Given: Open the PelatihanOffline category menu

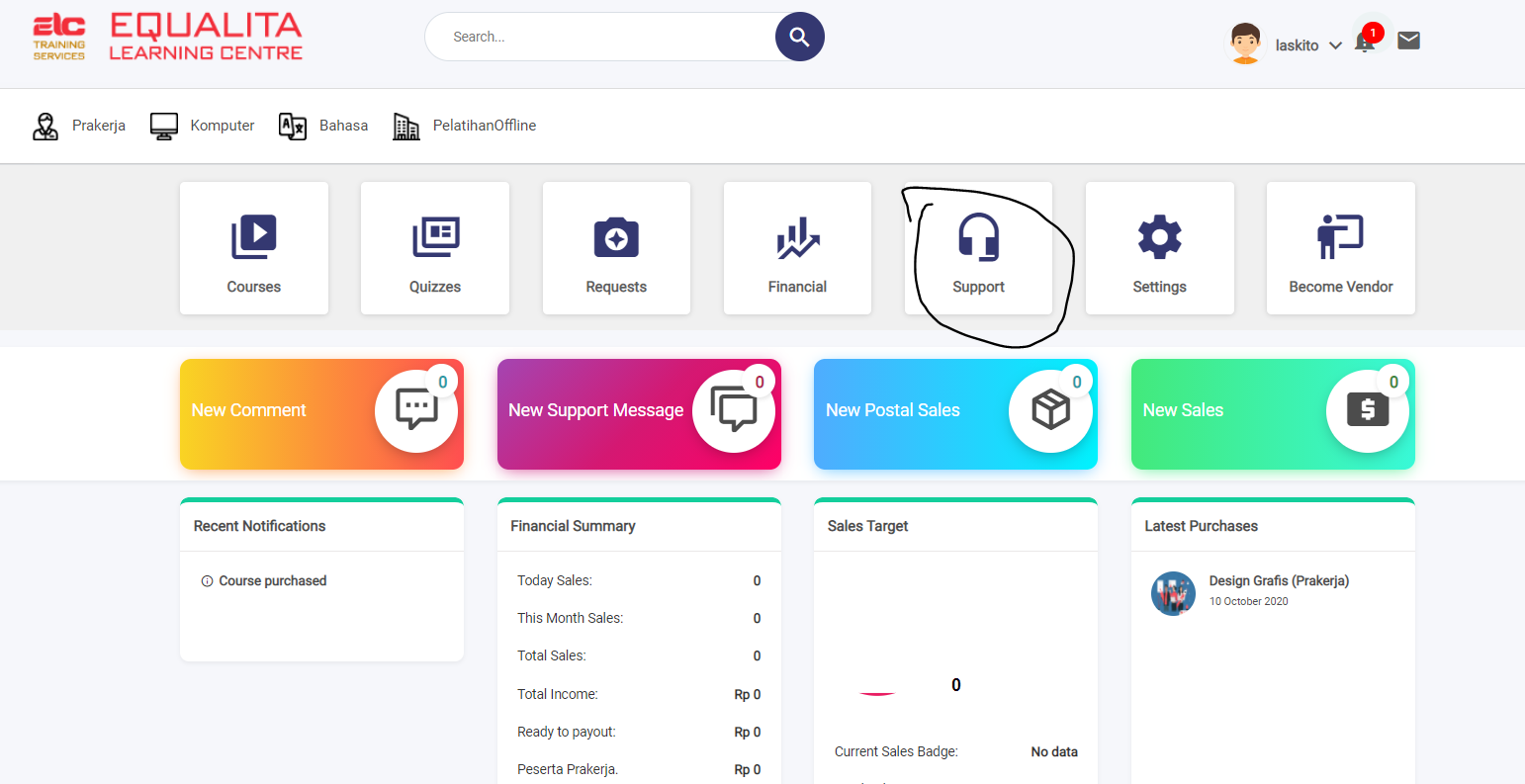Looking at the screenshot, I should click(465, 126).
